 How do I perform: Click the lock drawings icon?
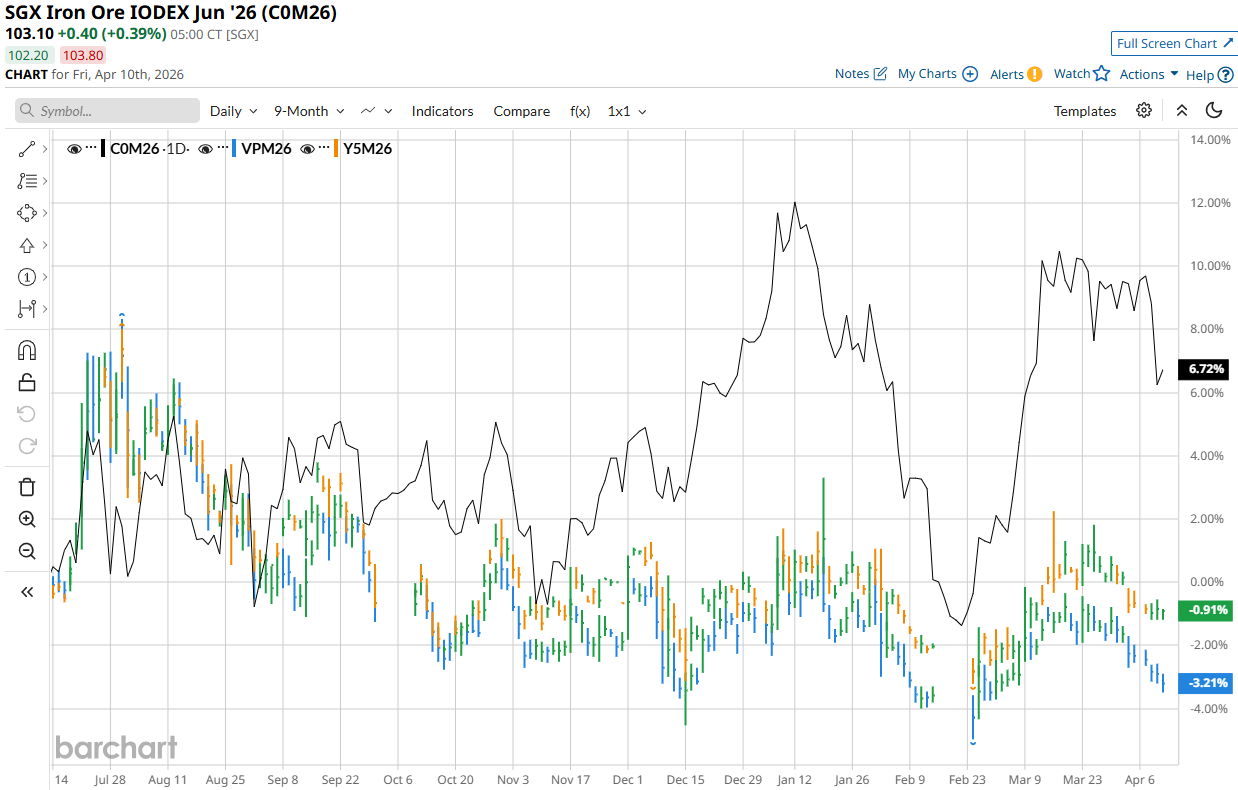coord(27,382)
